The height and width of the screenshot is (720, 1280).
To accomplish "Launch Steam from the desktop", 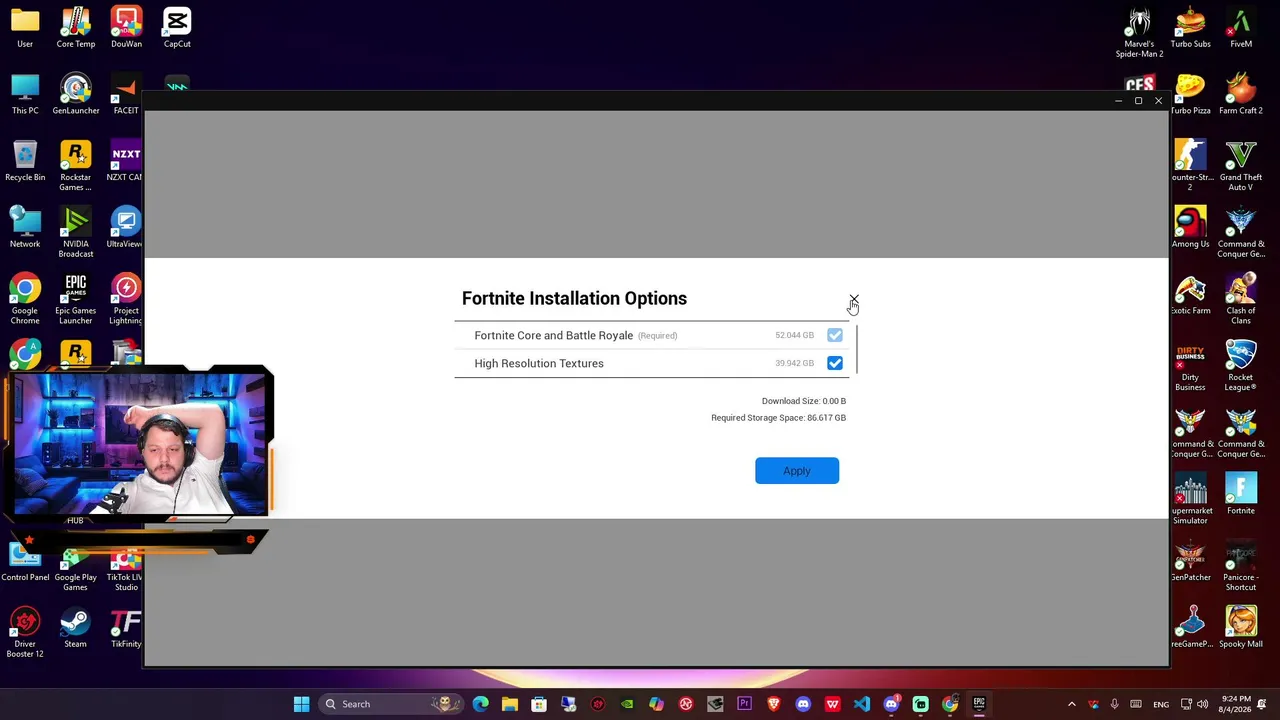I will click(x=76, y=628).
